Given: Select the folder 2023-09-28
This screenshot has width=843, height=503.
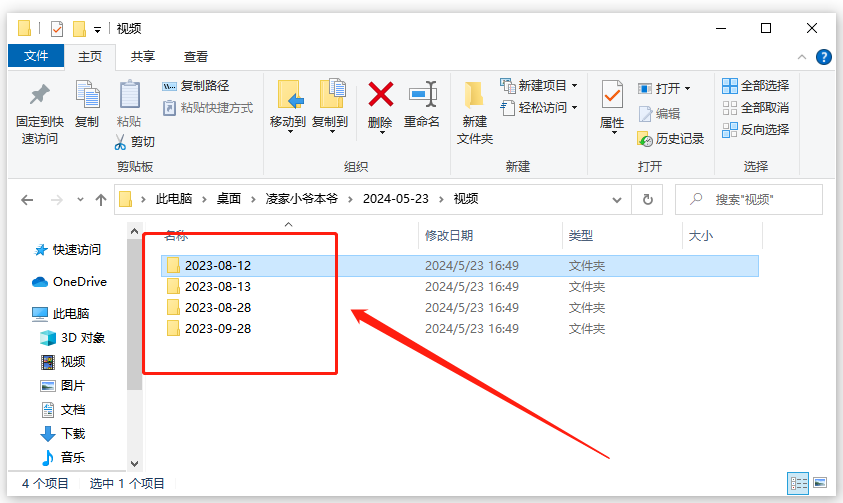Looking at the screenshot, I should click(x=460, y=328).
